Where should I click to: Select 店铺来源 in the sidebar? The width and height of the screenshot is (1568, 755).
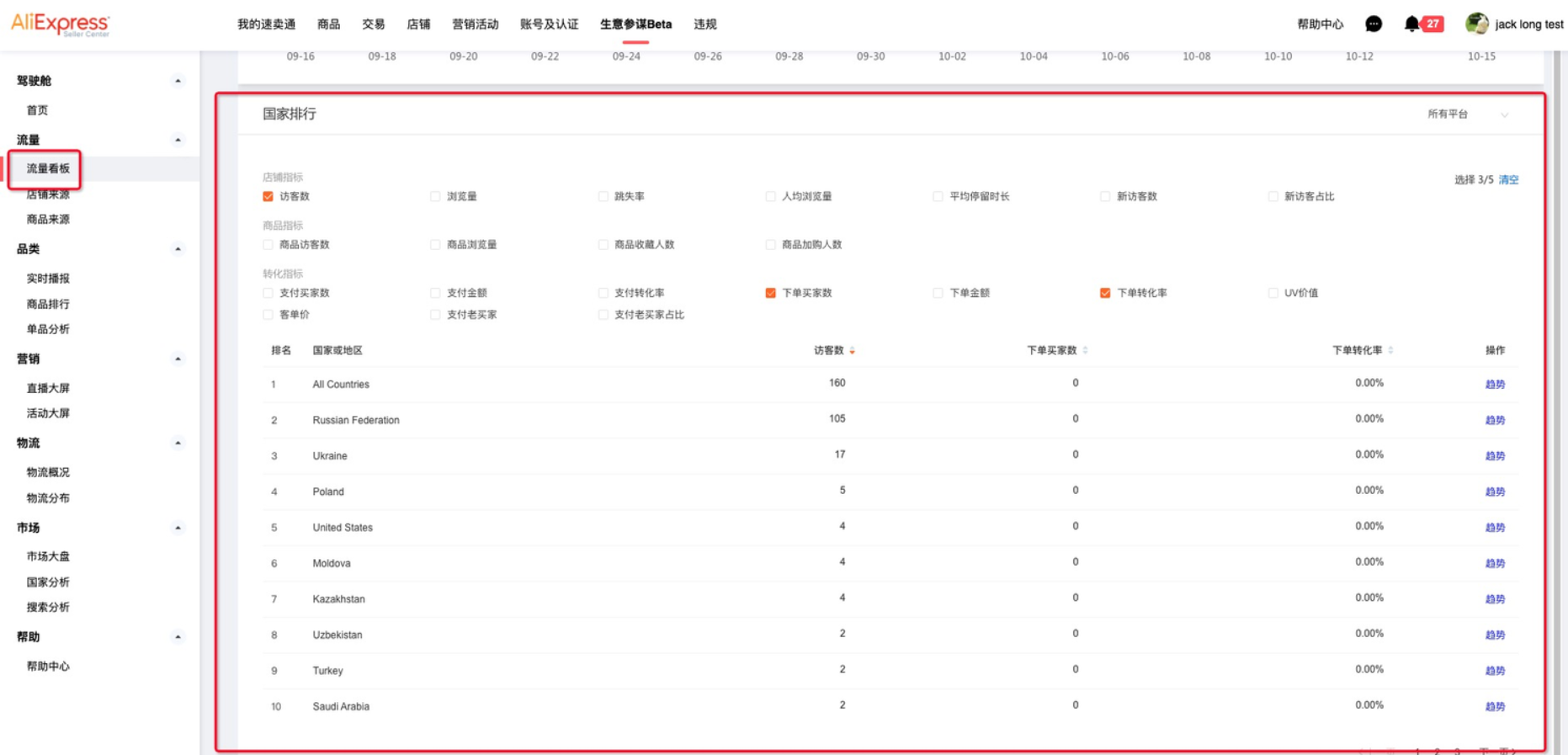(48, 194)
